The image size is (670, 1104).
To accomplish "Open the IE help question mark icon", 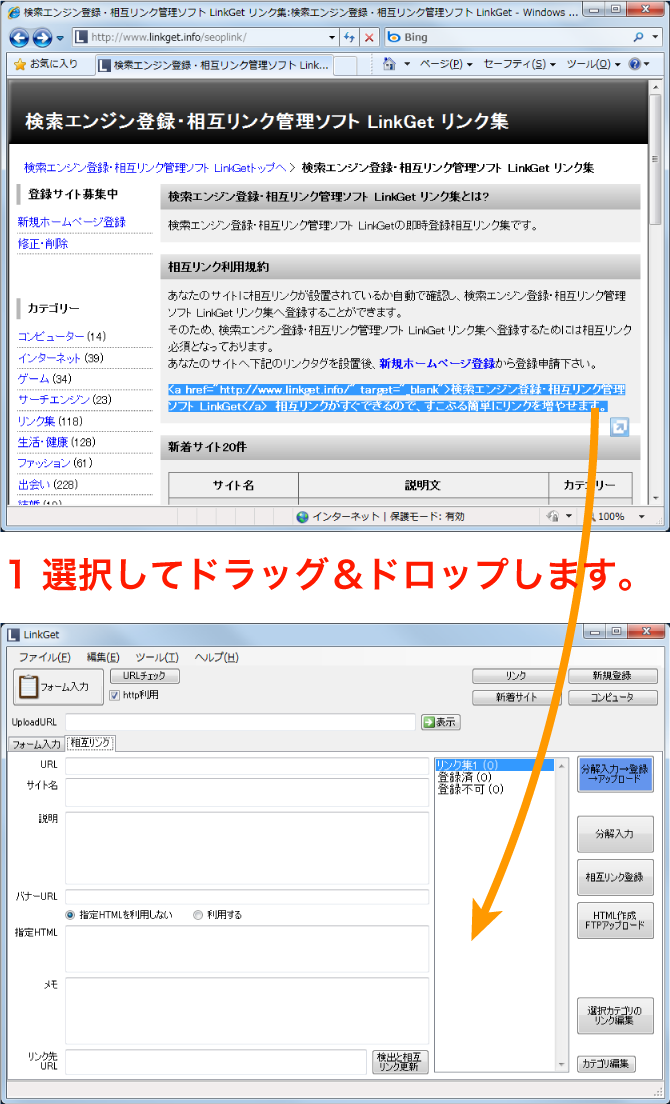I will click(x=636, y=64).
